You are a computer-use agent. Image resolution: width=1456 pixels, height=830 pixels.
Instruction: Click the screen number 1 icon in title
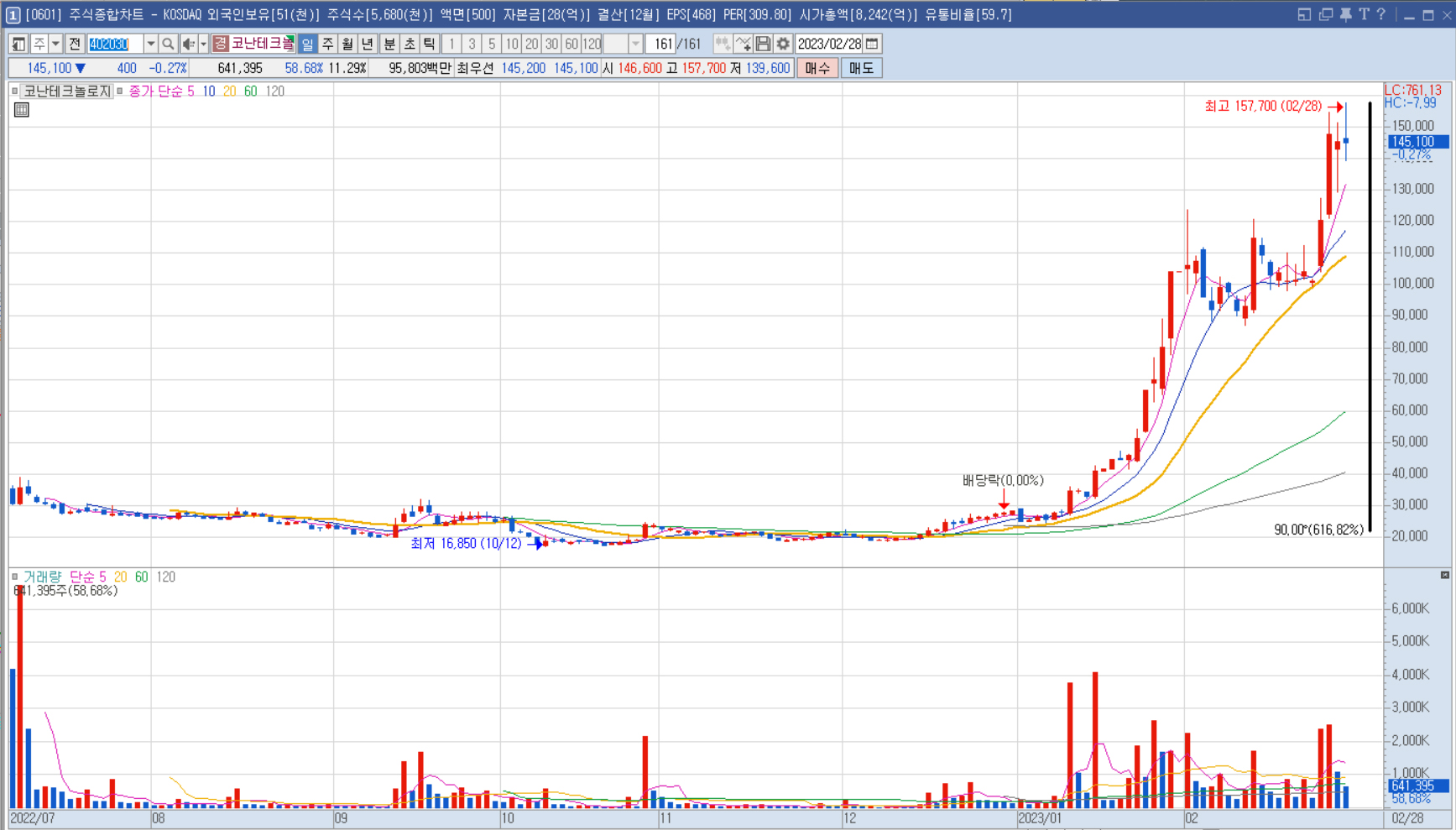tap(13, 15)
